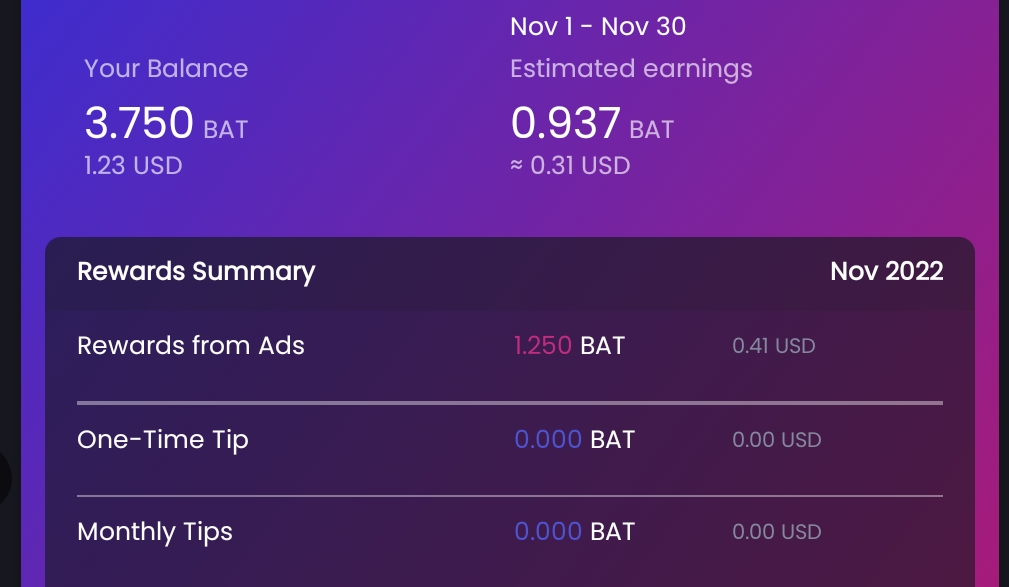Image resolution: width=1009 pixels, height=587 pixels.
Task: Select the Monthly Tips row label
Action: [155, 532]
